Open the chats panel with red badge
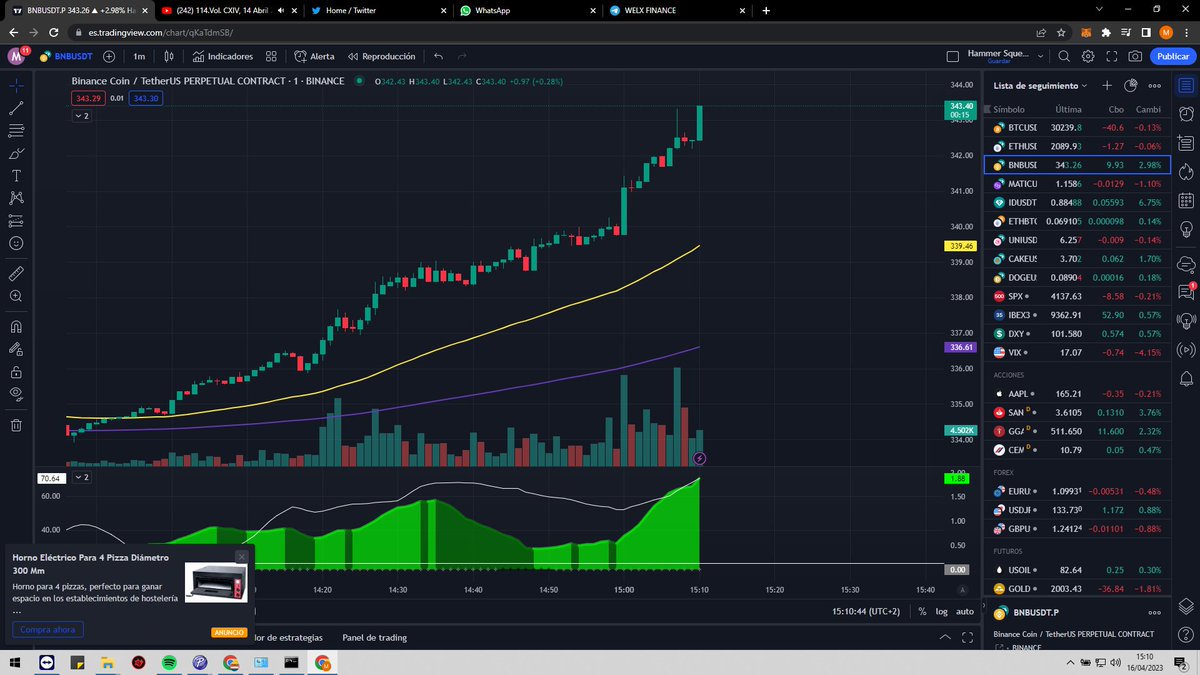The width and height of the screenshot is (1200, 675). (1186, 291)
